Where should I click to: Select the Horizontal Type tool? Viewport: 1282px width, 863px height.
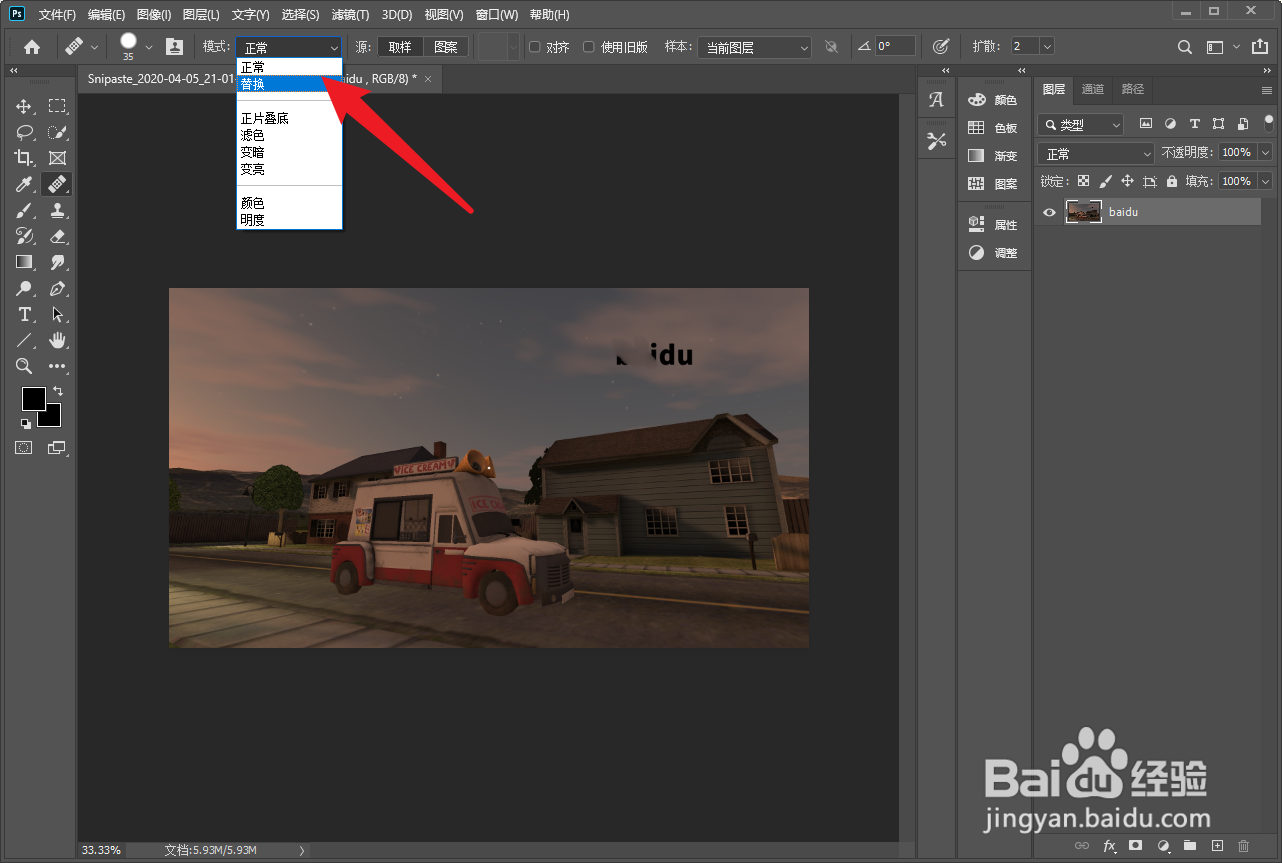tap(24, 314)
